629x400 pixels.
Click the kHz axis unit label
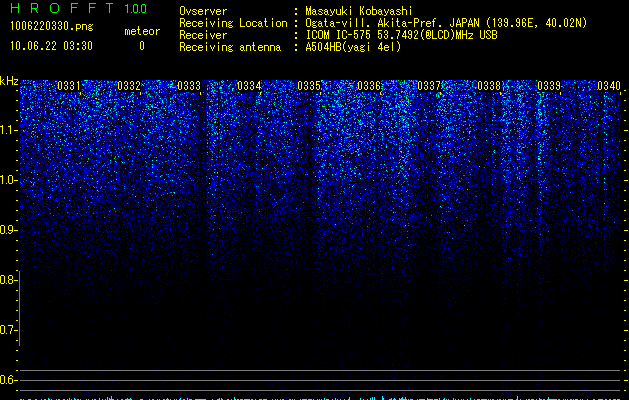[9, 81]
